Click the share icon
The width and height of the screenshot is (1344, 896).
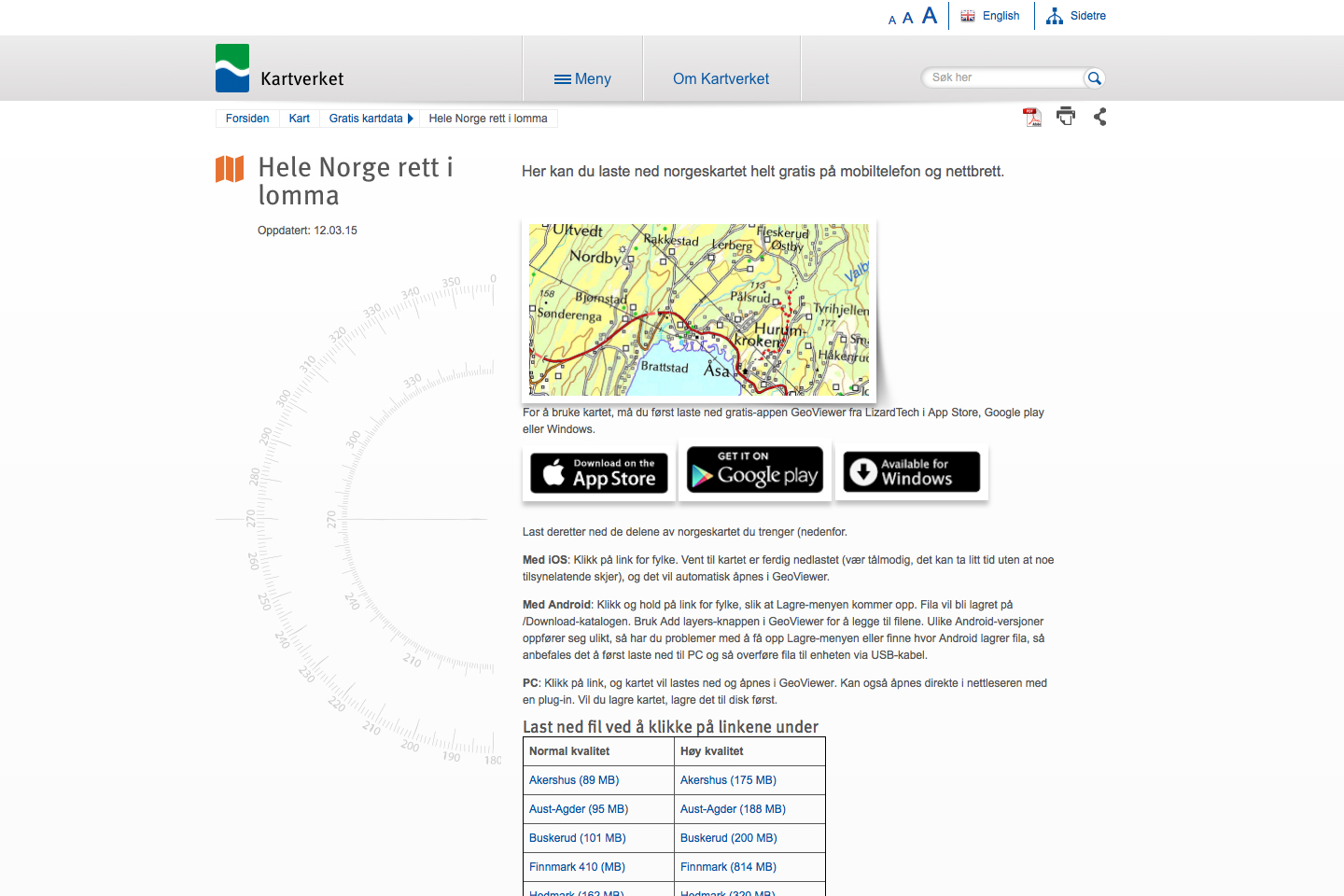[1099, 117]
